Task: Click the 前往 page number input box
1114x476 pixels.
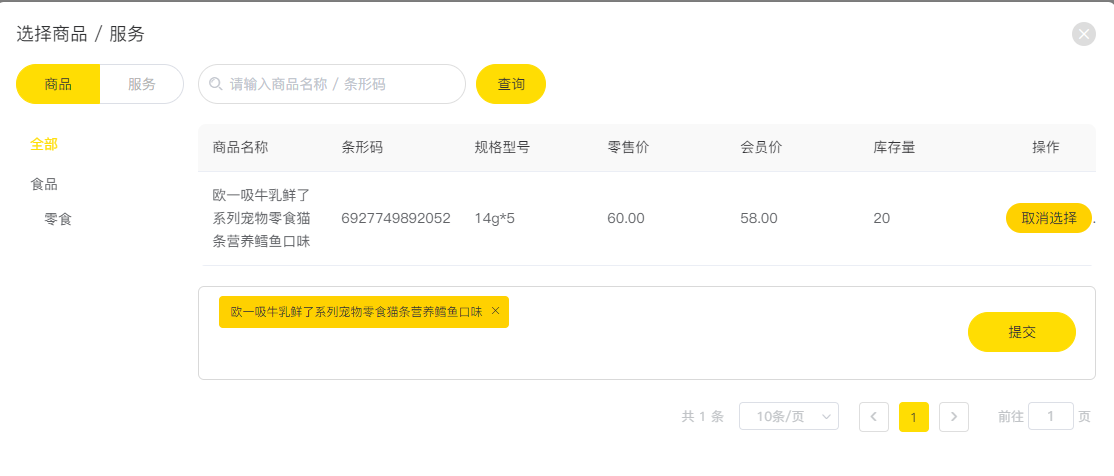Action: 1051,416
